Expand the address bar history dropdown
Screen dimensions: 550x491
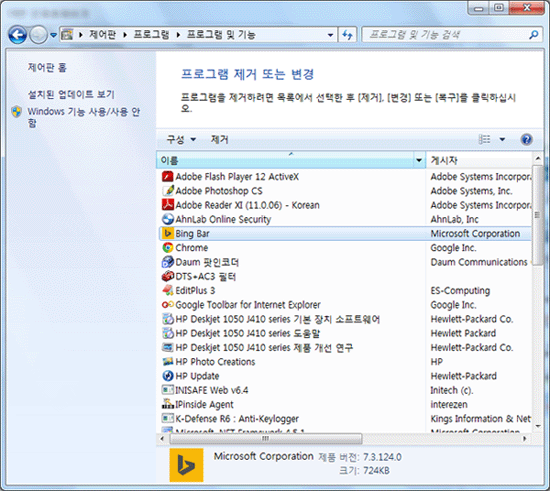(x=330, y=35)
